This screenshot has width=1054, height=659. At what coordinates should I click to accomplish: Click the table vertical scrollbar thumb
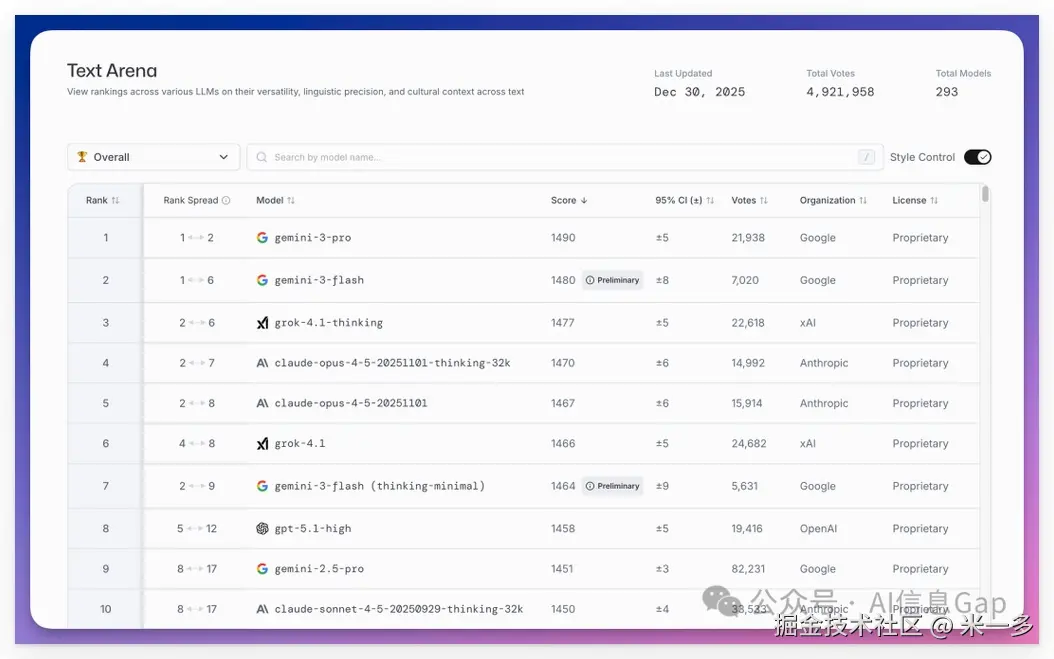coord(985,194)
